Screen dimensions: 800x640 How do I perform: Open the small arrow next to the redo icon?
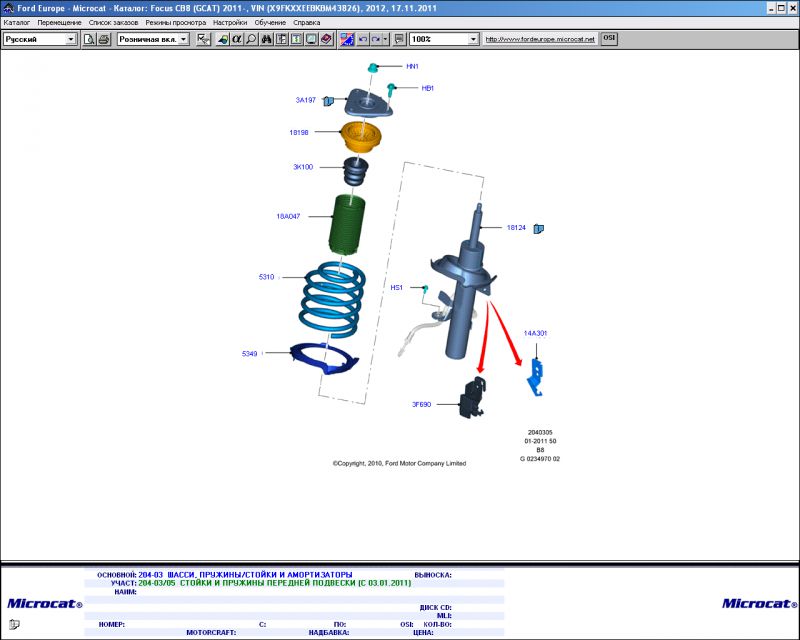pos(385,39)
